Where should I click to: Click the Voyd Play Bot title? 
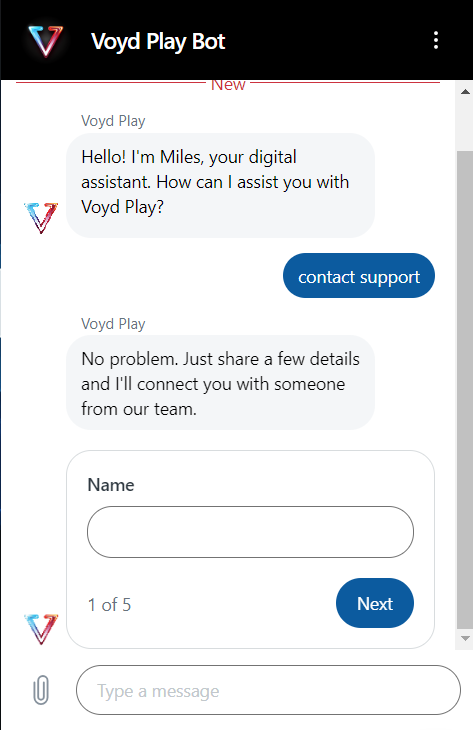[x=158, y=41]
